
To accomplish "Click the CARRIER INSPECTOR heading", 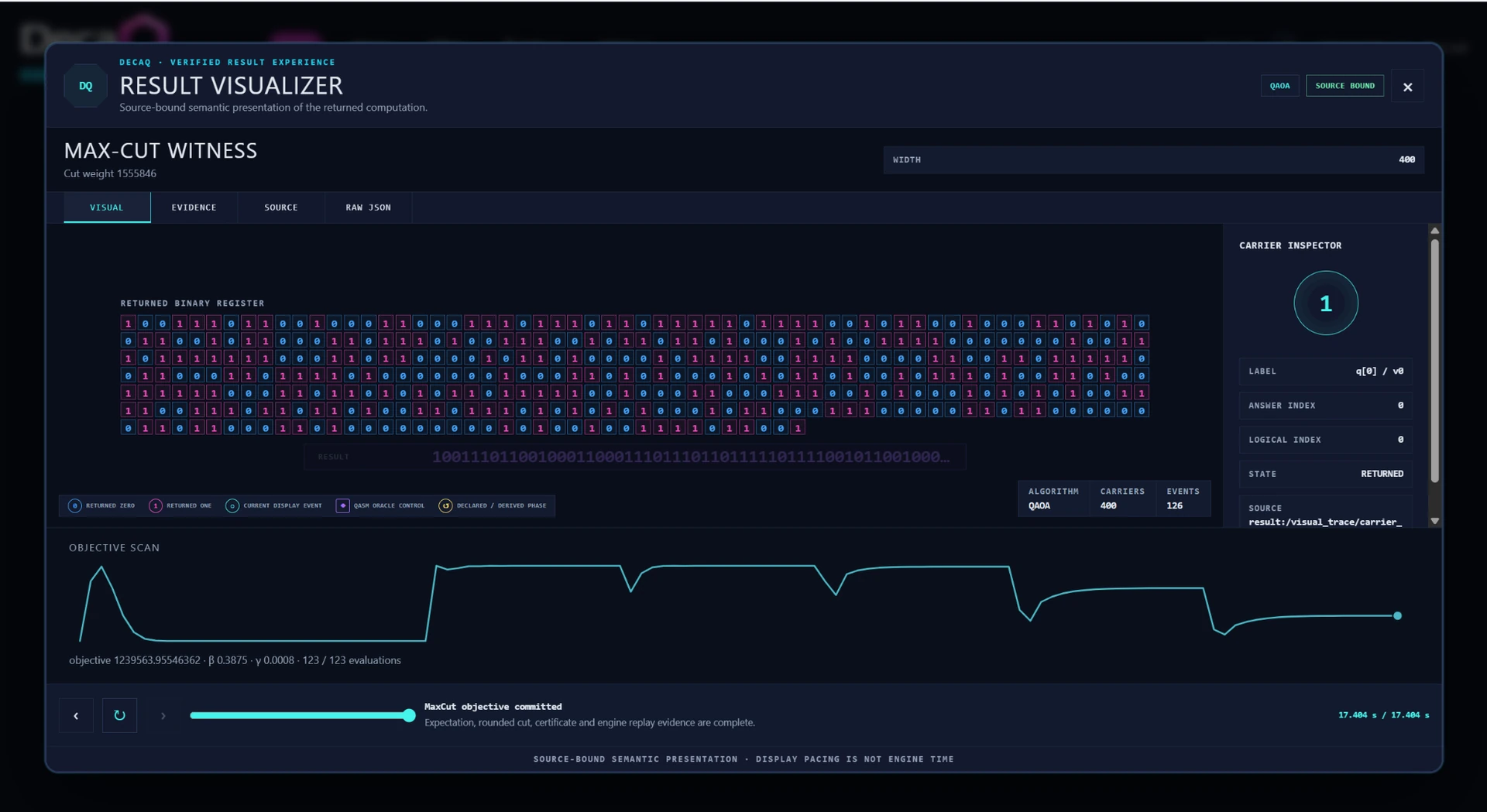I will click(1290, 245).
